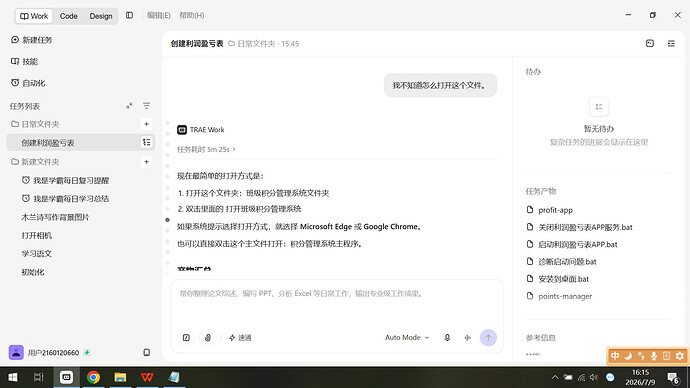
Task: Click the sparkle optimize prompt icon
Action: [x=467, y=337]
